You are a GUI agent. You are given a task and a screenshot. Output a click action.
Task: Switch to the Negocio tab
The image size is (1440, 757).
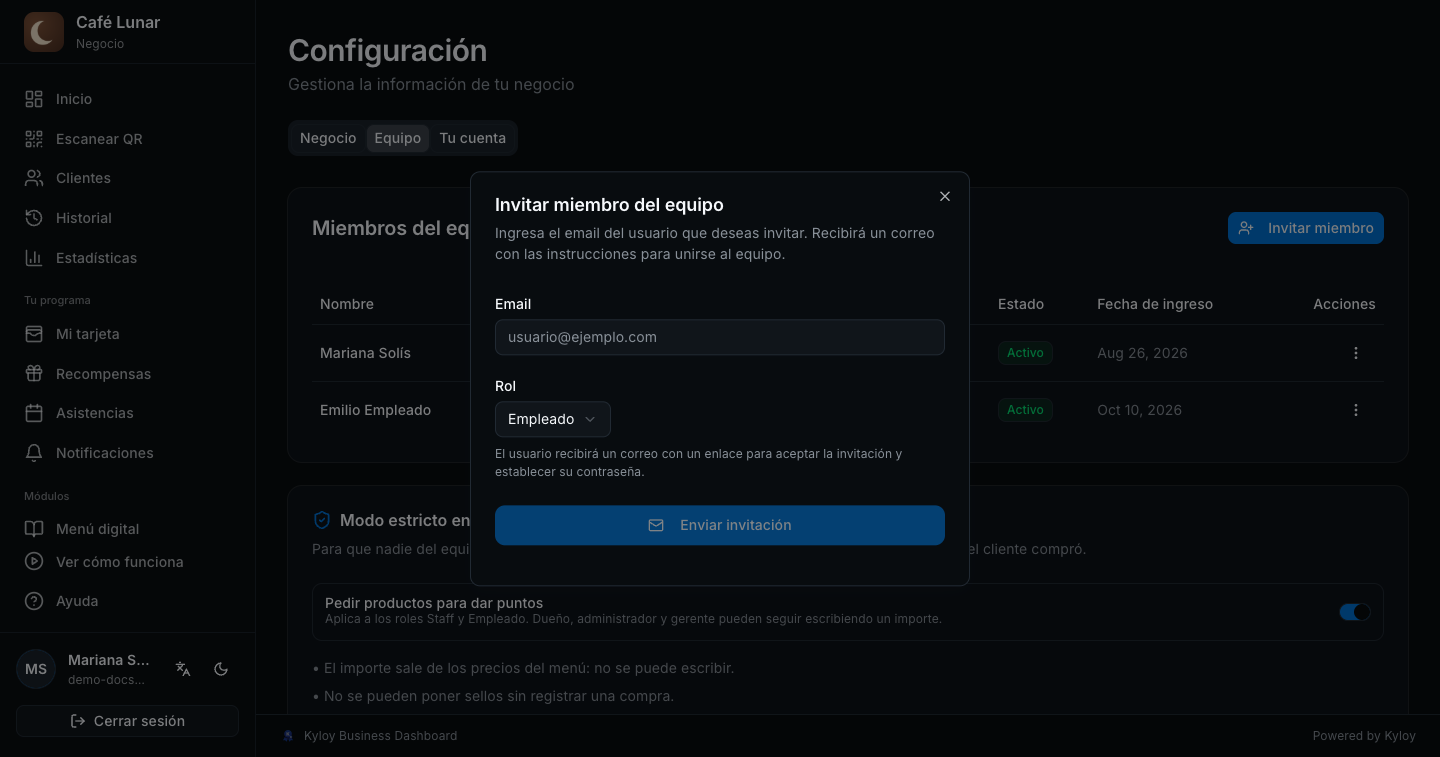point(328,138)
